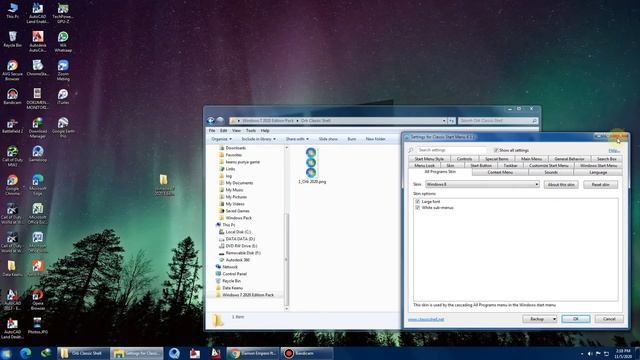Show hidden icons tray arrow

[582, 353]
